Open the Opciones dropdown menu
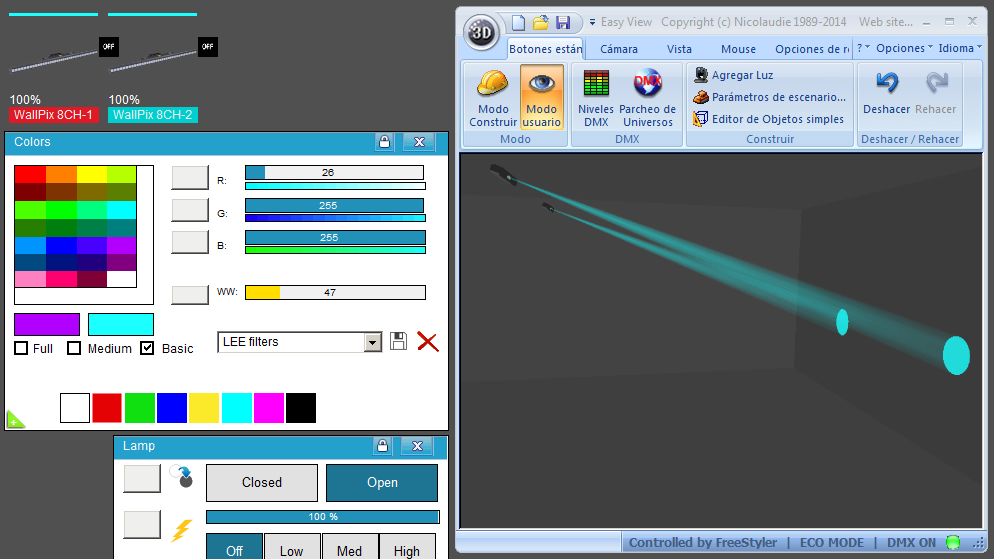This screenshot has width=994, height=559. coord(905,48)
